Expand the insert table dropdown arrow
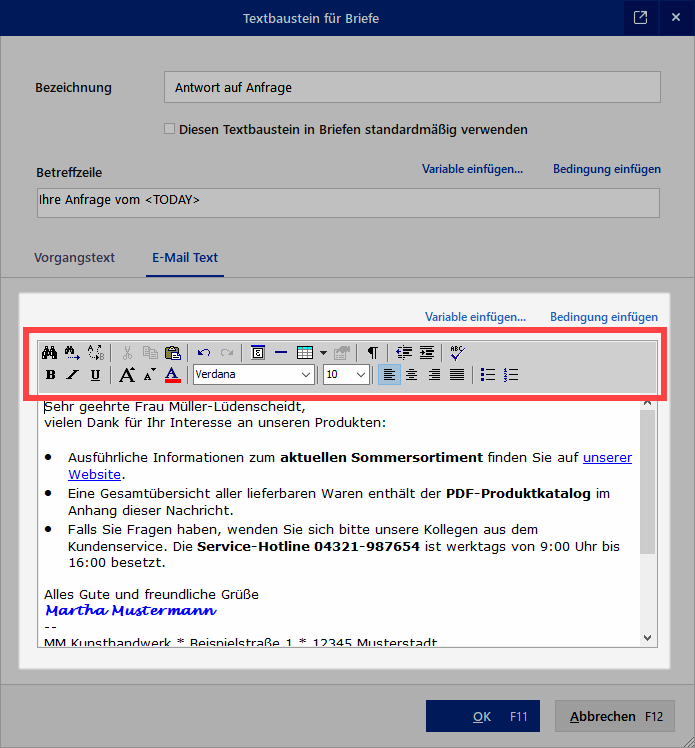Image resolution: width=695 pixels, height=748 pixels. tap(323, 352)
